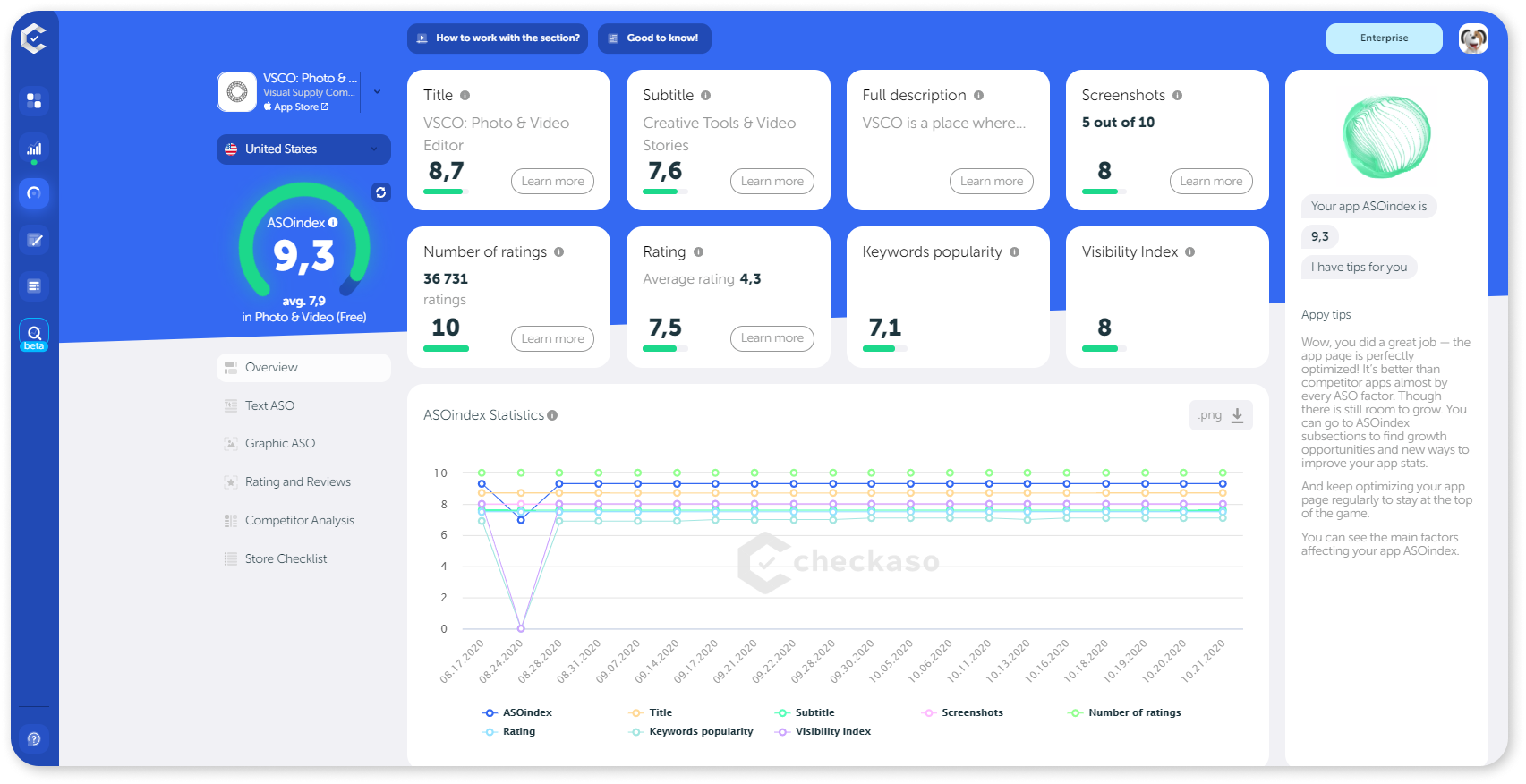The height and width of the screenshot is (784, 1526).
Task: Toggle the Title series in chart legend
Action: [x=651, y=713]
